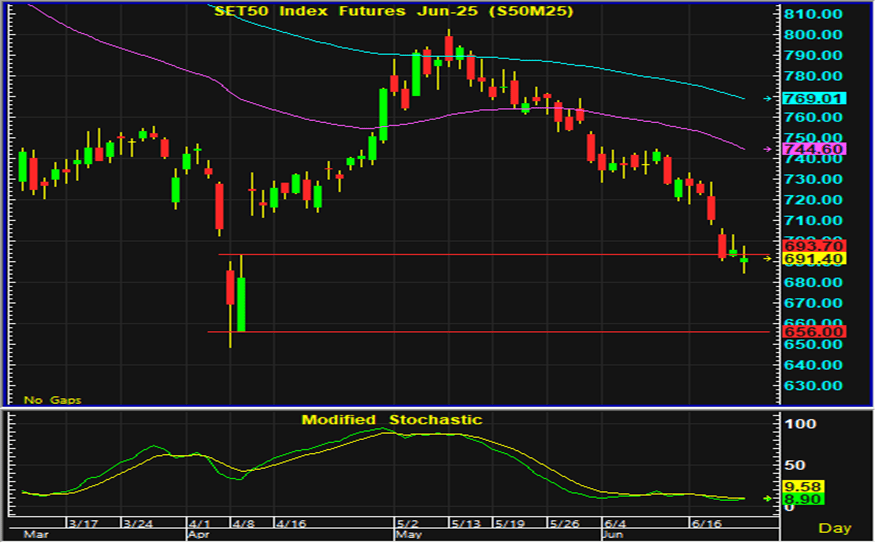This screenshot has width=876, height=543.
Task: Click the 5/2 date on time axis
Action: (408, 523)
